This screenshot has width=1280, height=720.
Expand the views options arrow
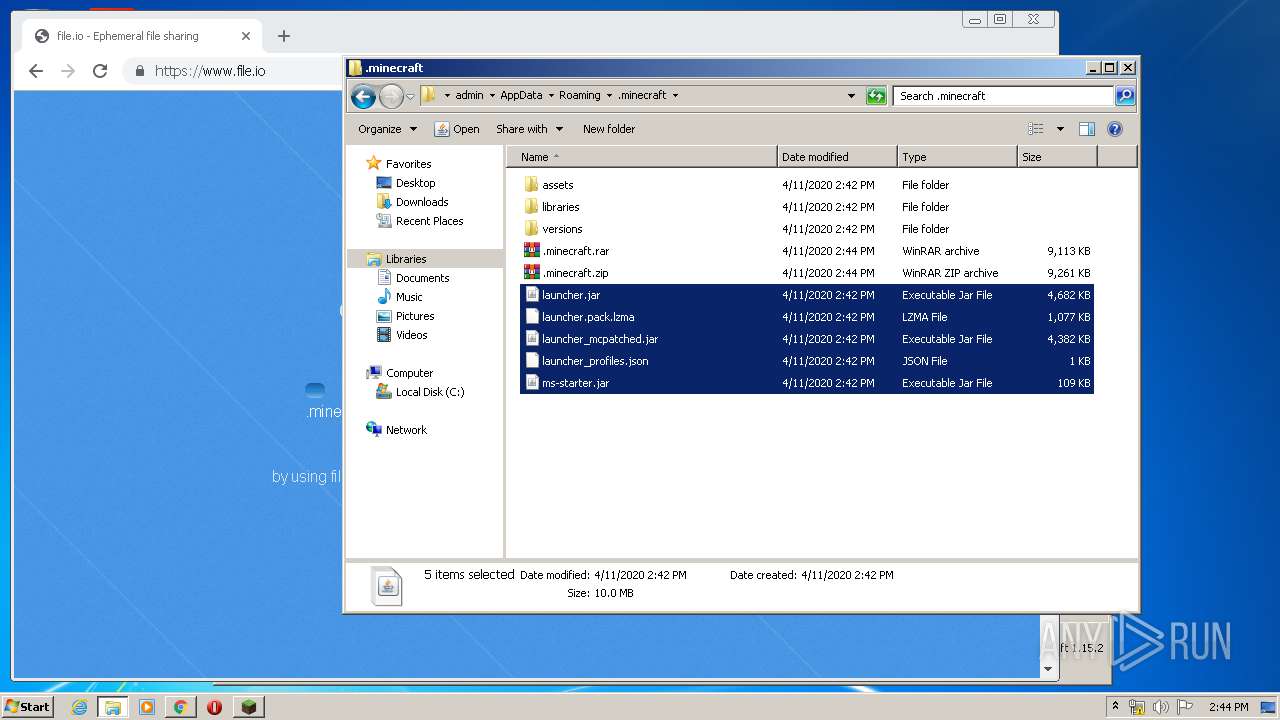click(x=1060, y=129)
